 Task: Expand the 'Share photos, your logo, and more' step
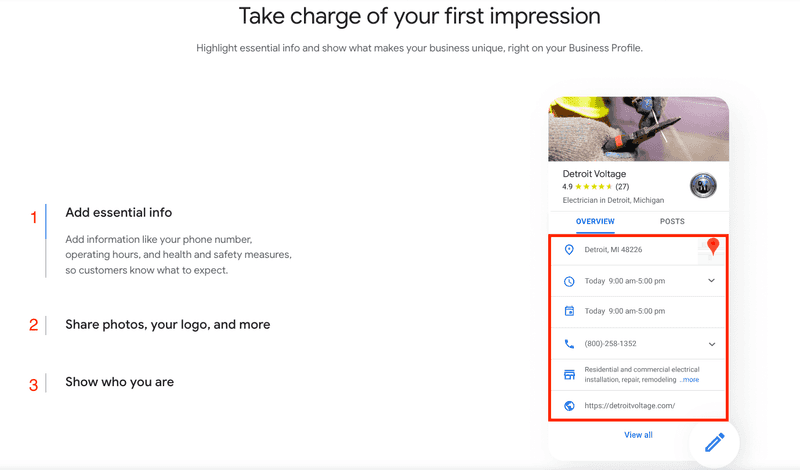click(167, 325)
